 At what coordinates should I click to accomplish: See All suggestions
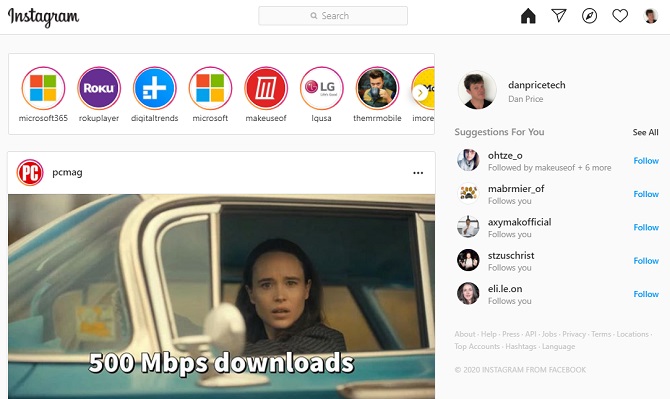(x=645, y=132)
